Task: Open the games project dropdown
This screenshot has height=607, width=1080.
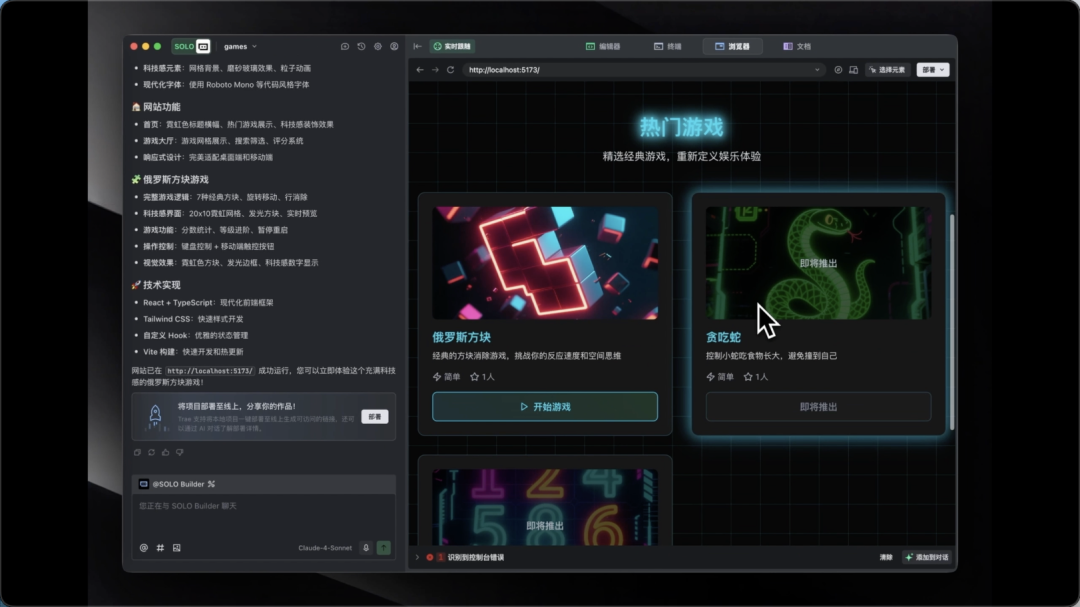Action: [x=240, y=46]
